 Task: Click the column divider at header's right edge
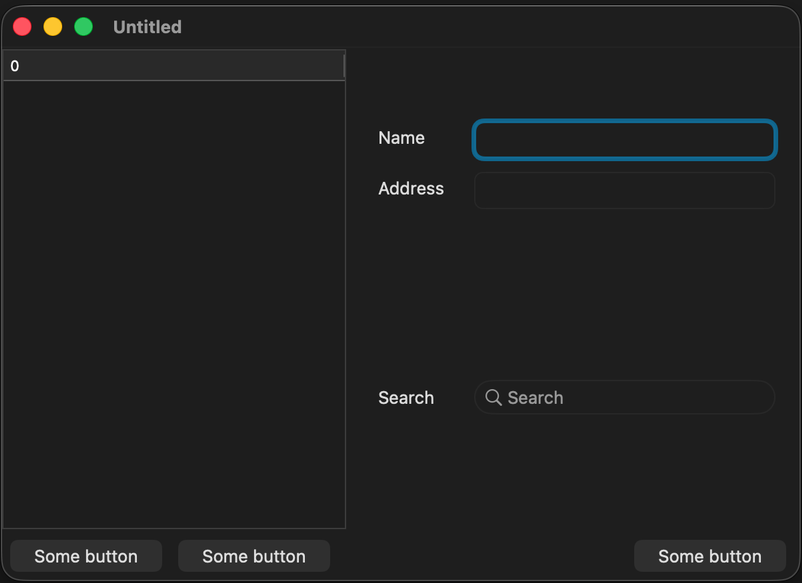tap(344, 66)
